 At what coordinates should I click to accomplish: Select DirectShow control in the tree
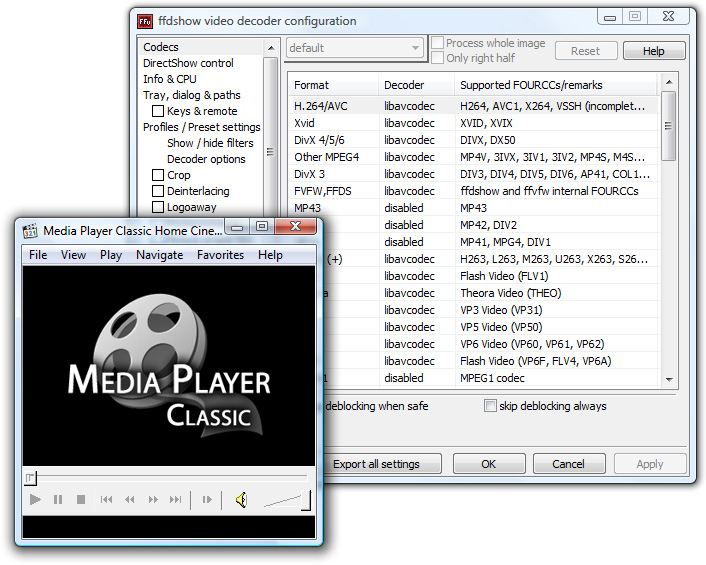pos(188,63)
